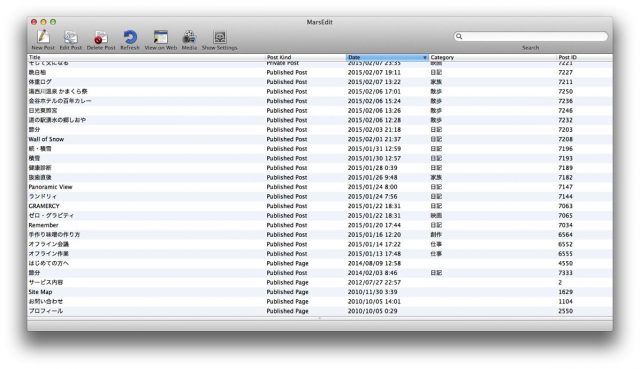This screenshot has width=640, height=369.
Task: Select the 'Wall of Snow' post row
Action: coord(320,139)
